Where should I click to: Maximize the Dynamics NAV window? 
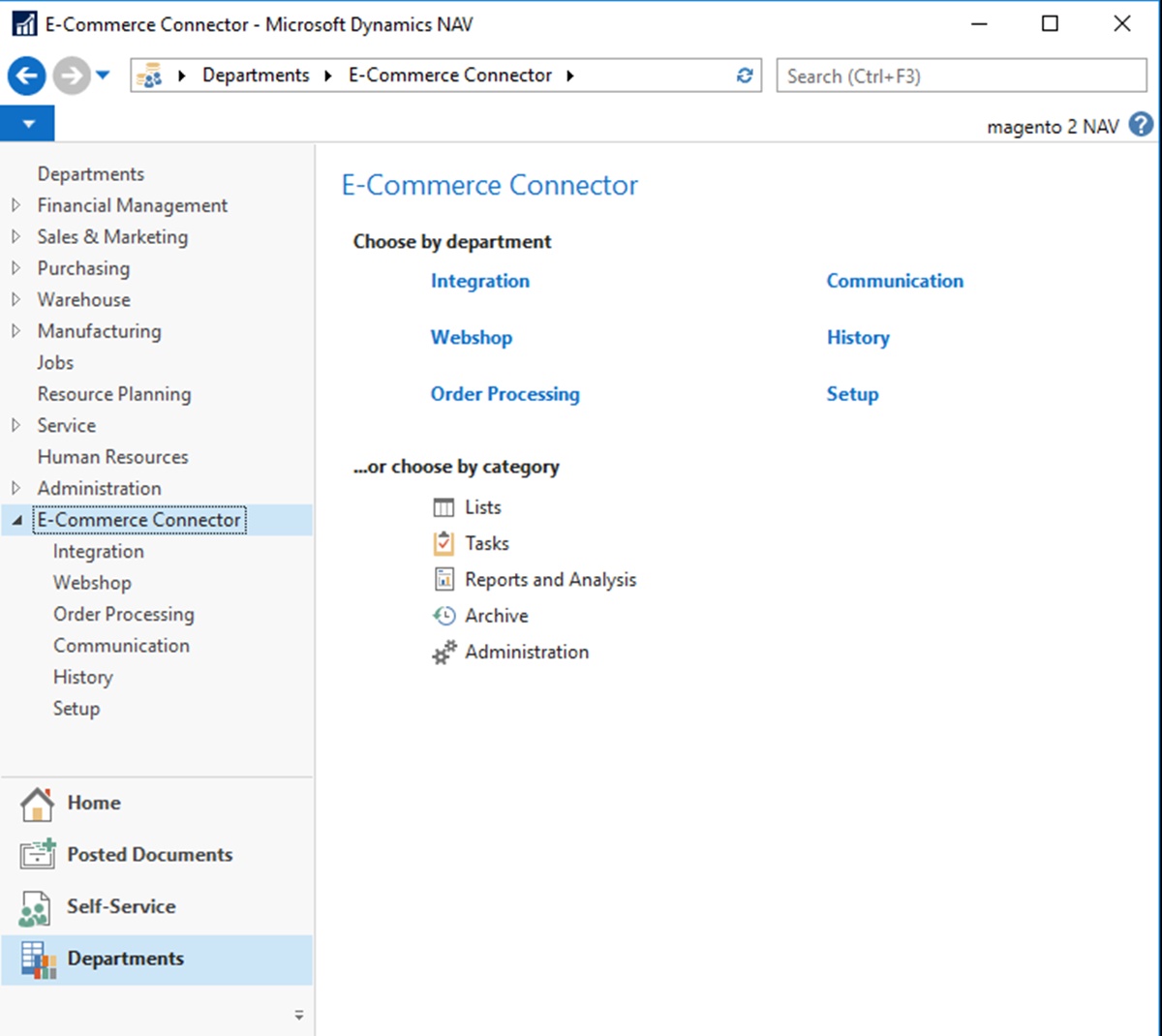(1050, 24)
